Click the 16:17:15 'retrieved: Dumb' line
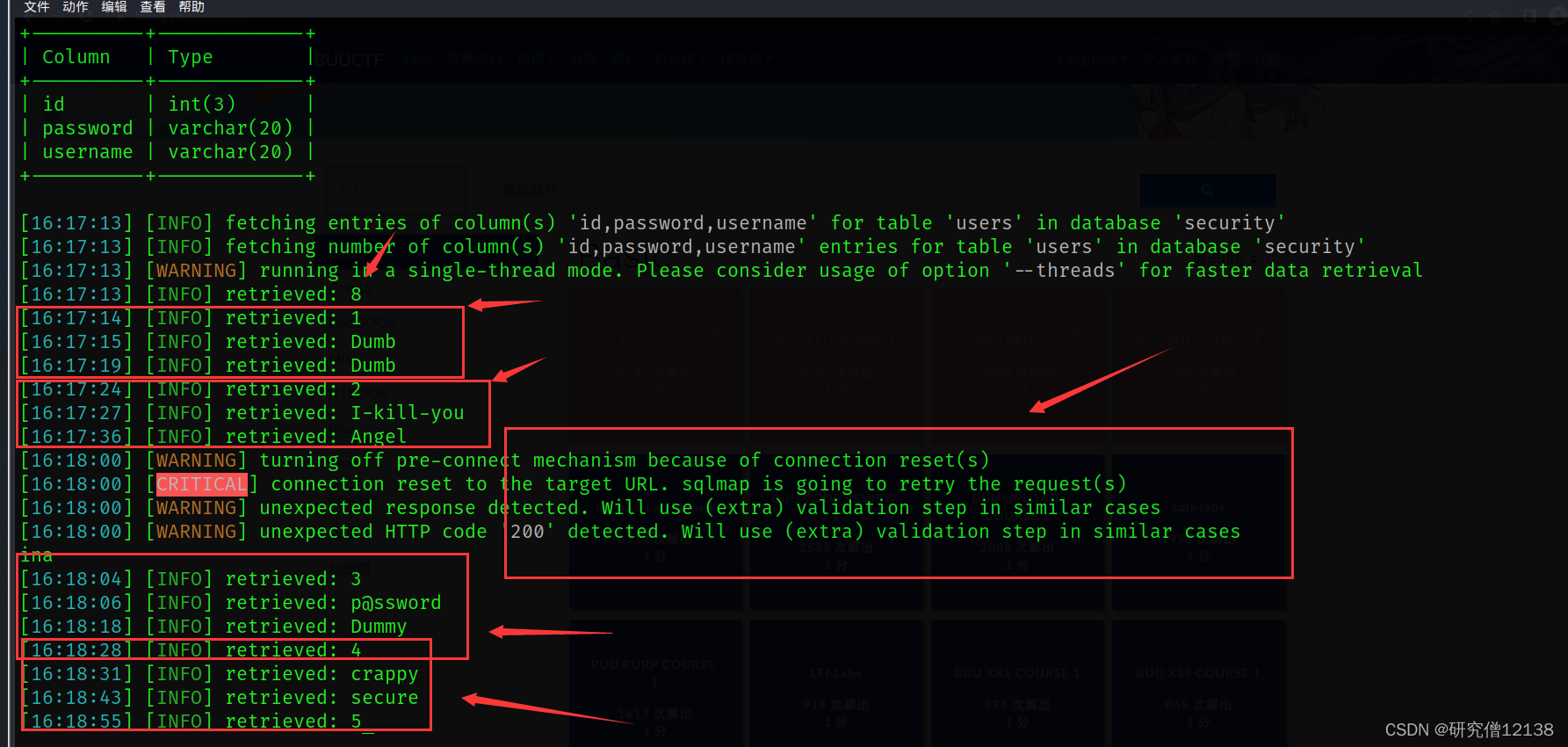1568x747 pixels. pyautogui.click(x=208, y=342)
